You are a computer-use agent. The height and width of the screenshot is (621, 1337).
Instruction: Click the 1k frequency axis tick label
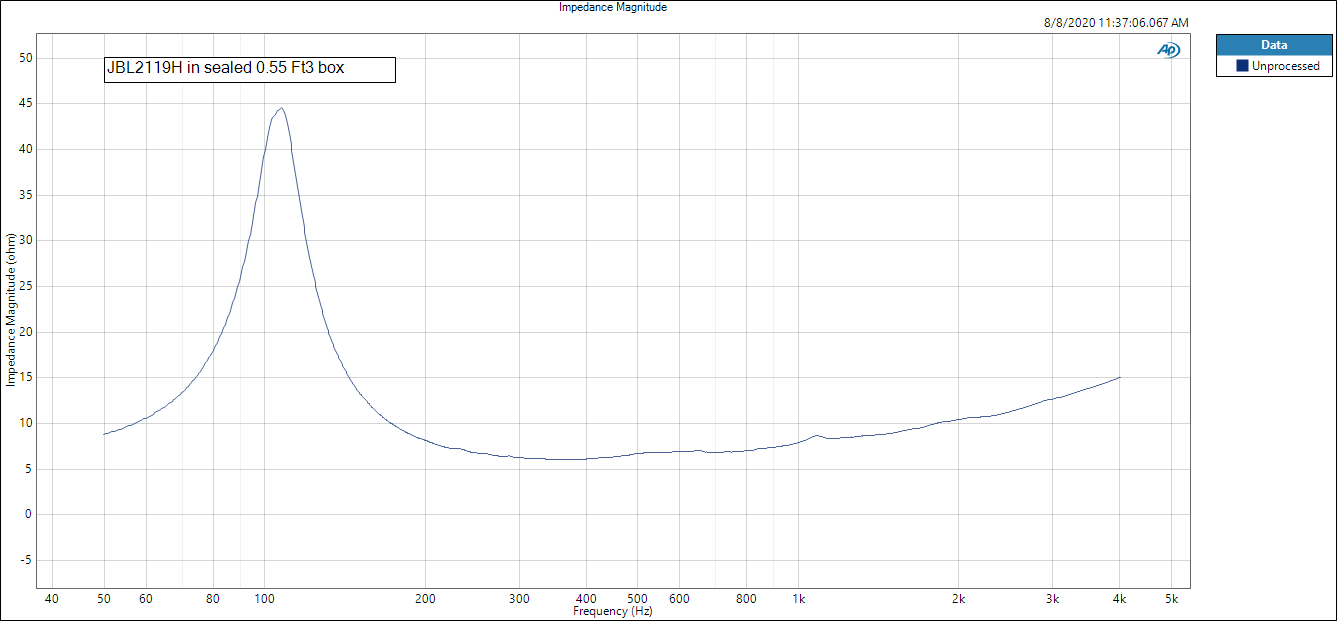click(x=798, y=599)
